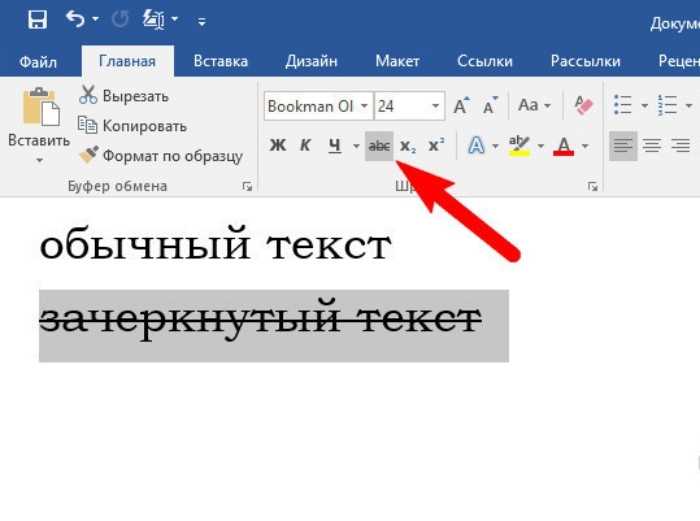Switch to the Дизайн tab
Screen dimensions: 700x521
311,61
